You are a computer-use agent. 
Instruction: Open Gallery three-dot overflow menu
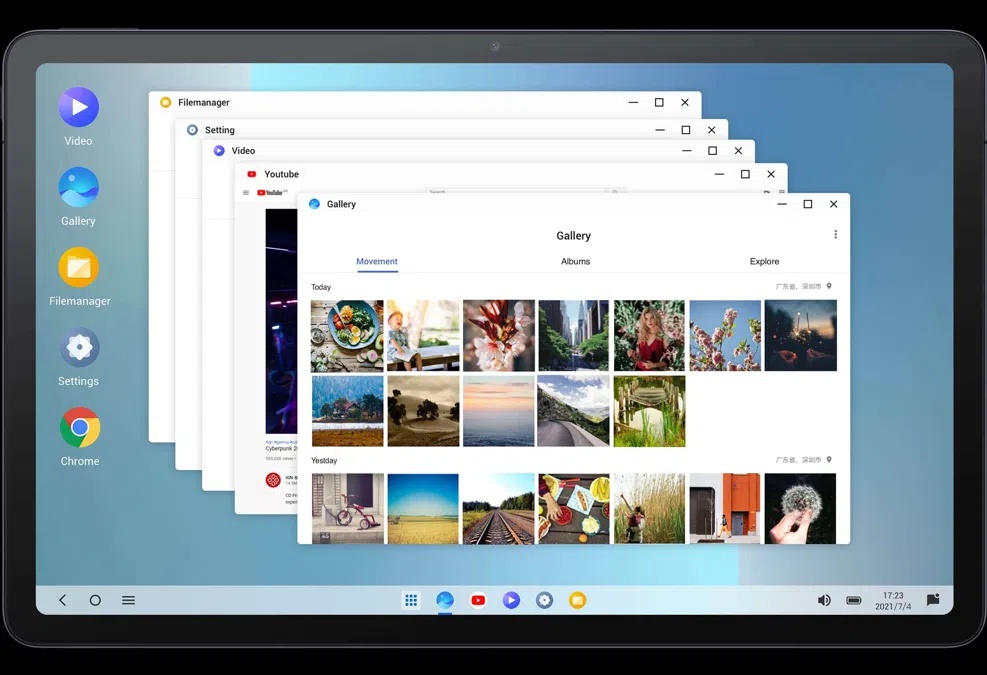[835, 235]
